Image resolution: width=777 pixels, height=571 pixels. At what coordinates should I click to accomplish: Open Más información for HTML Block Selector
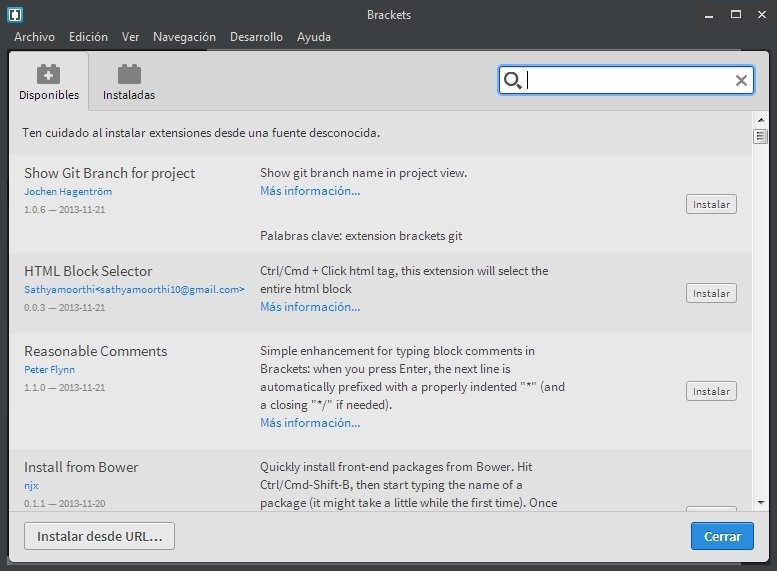(310, 307)
